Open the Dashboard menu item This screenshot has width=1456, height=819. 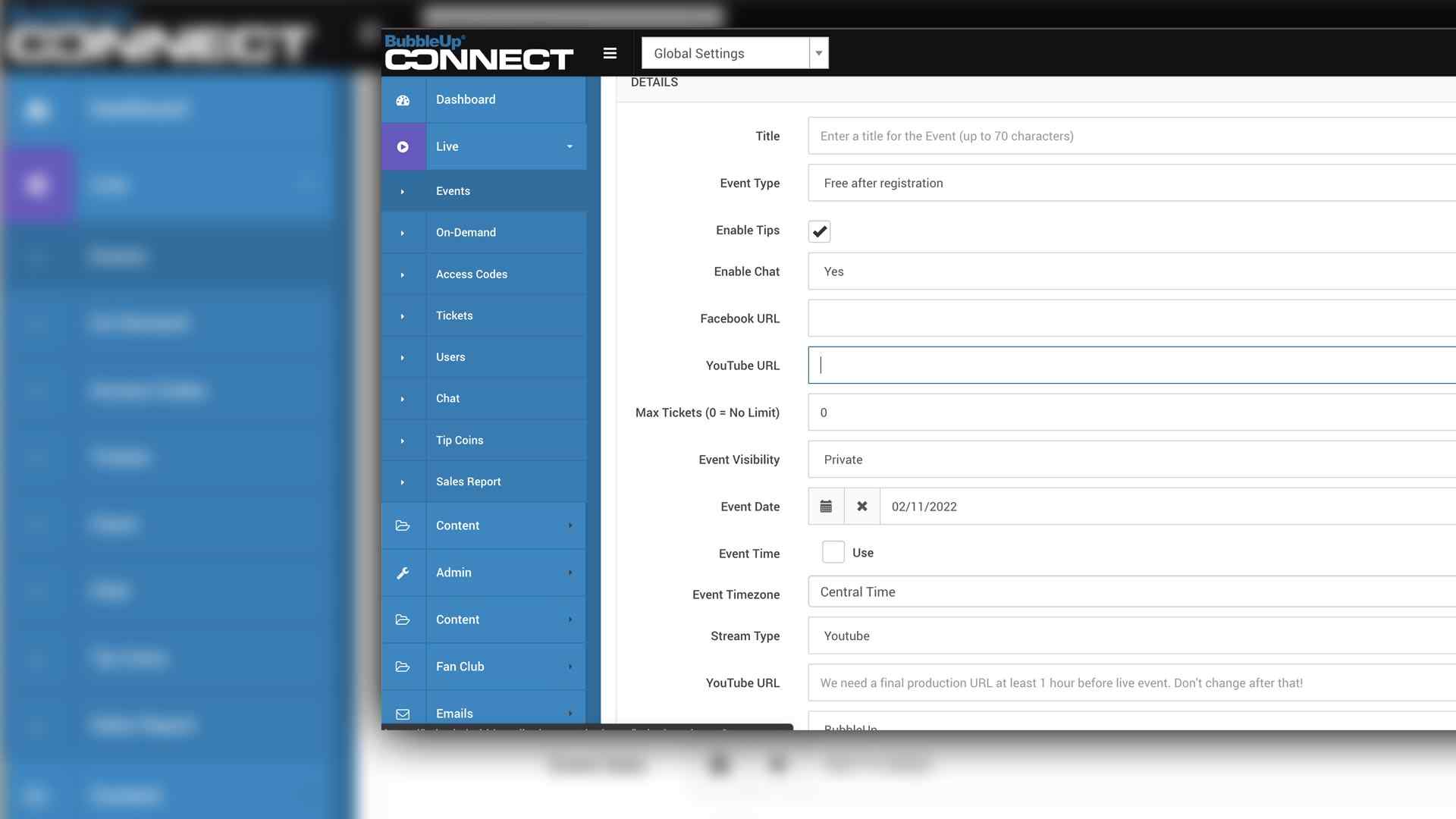pyautogui.click(x=484, y=99)
